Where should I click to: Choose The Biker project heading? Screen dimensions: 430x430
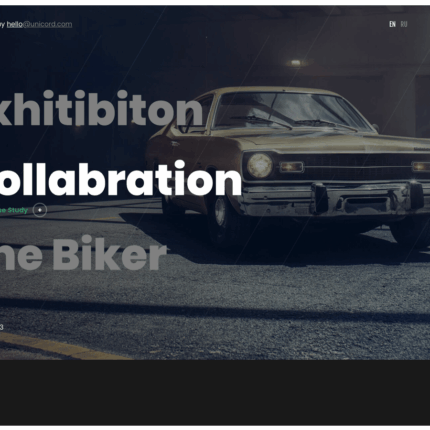[83, 253]
